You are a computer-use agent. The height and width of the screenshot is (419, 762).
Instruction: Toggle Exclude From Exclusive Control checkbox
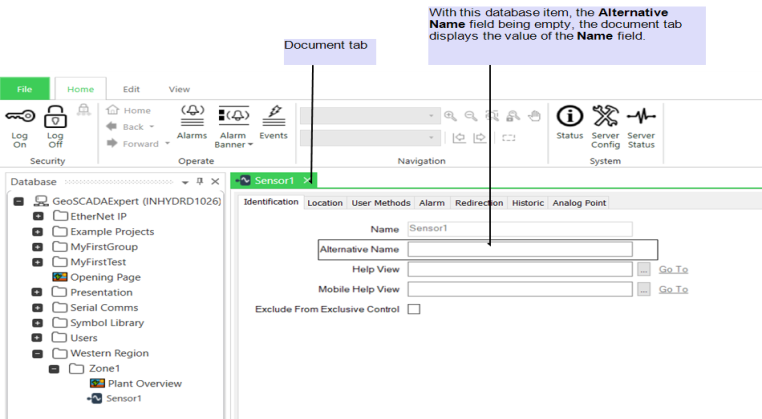pos(414,309)
